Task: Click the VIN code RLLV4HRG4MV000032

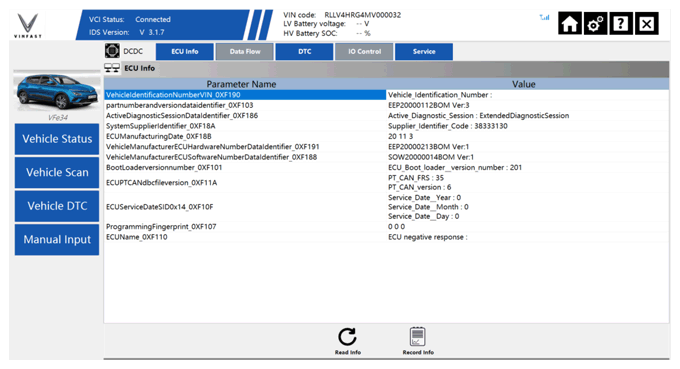Action: click(363, 15)
